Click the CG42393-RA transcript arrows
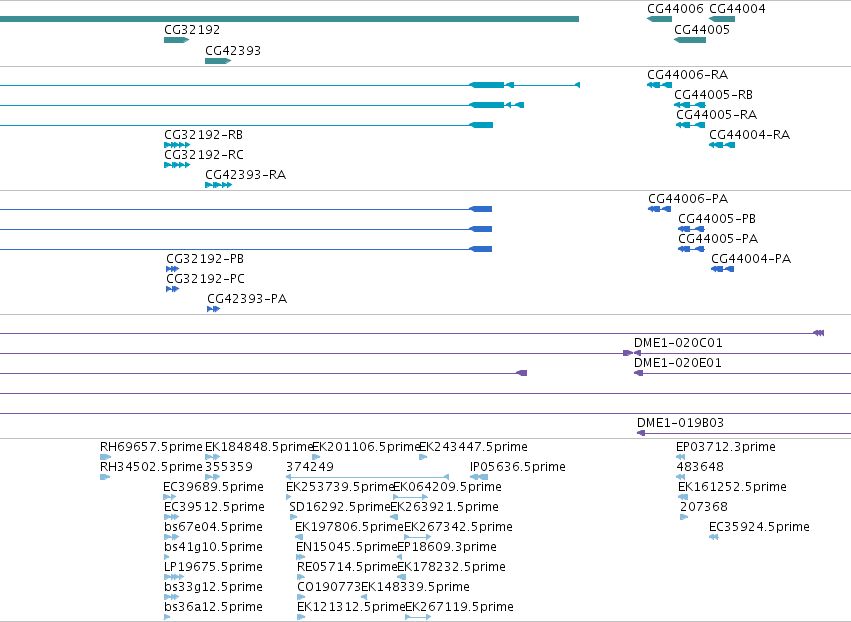The height and width of the screenshot is (622, 851). [x=219, y=185]
